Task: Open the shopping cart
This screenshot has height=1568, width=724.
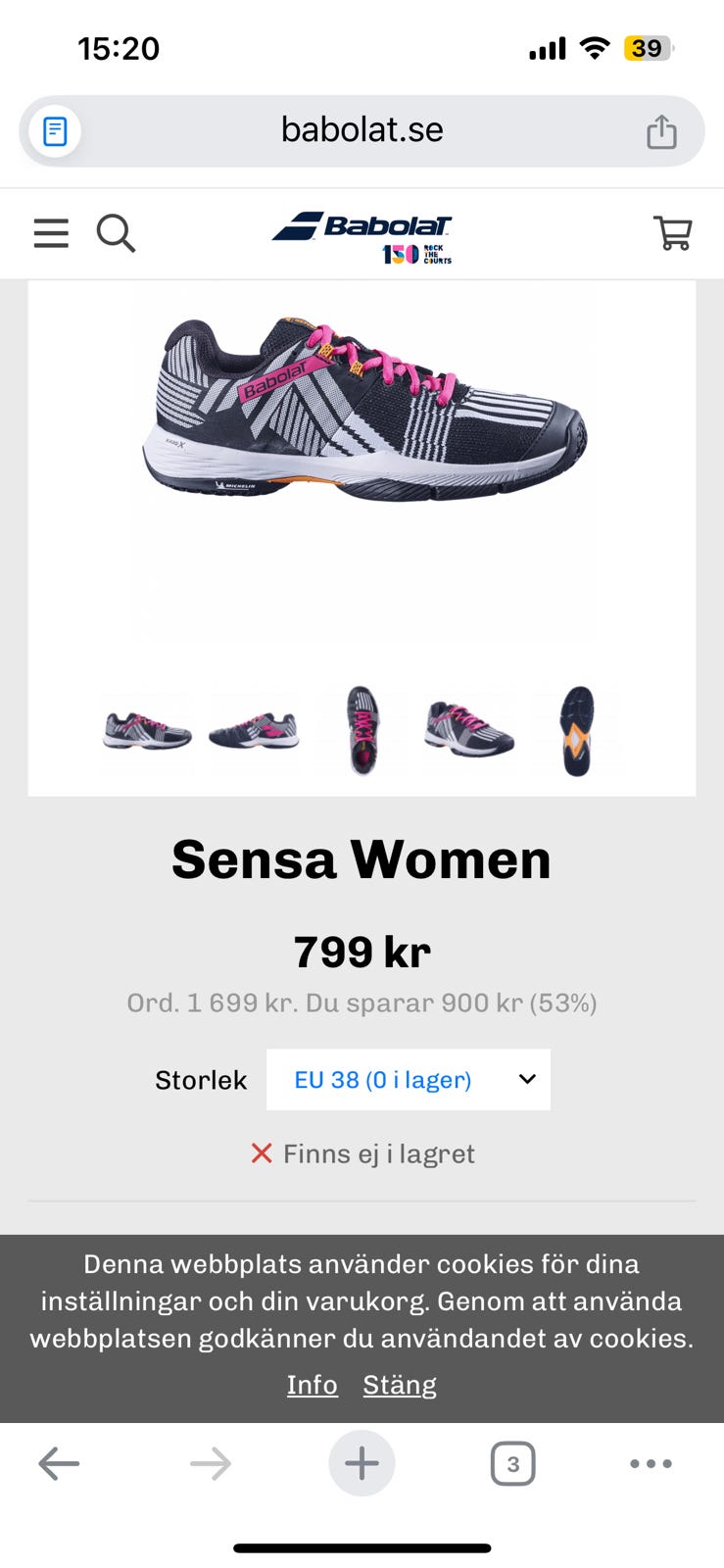Action: (673, 233)
